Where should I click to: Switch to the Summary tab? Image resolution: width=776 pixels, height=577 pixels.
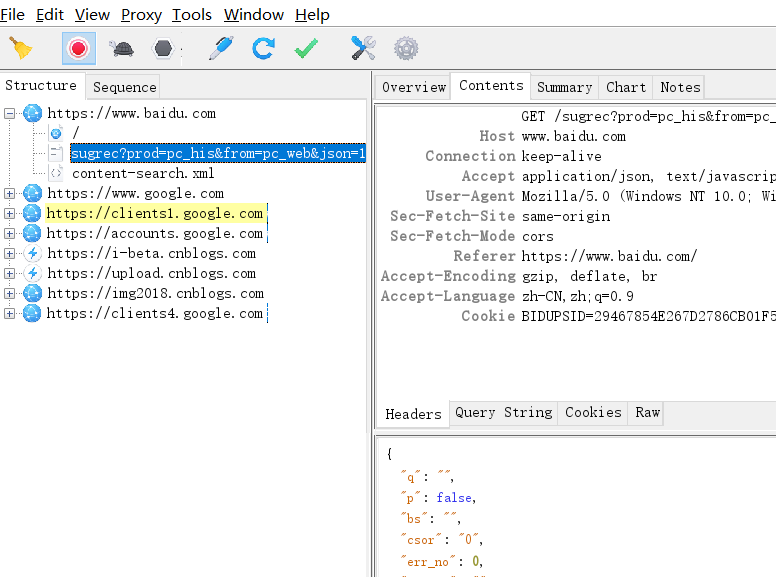click(565, 88)
